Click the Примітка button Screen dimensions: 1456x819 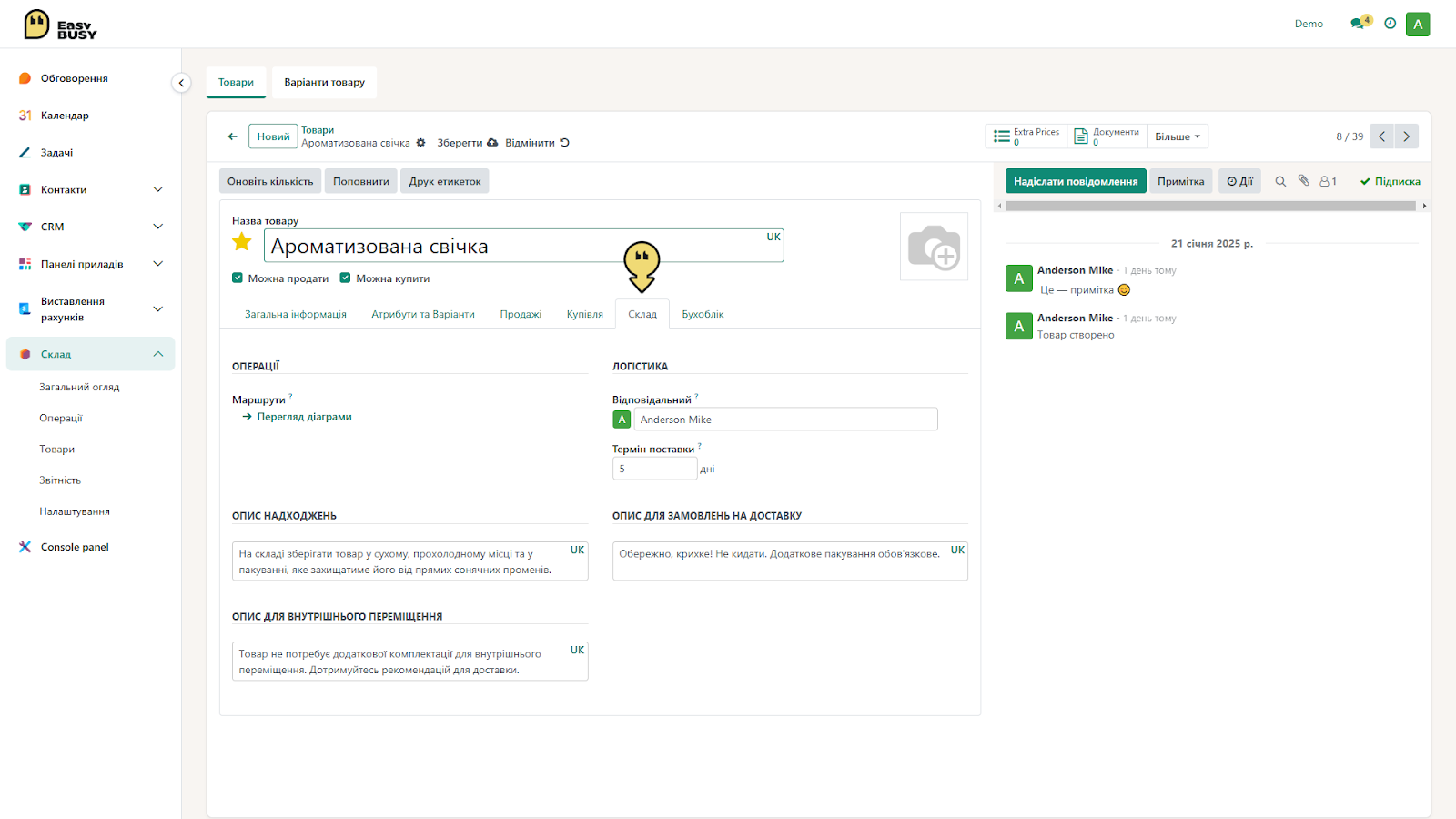(x=1181, y=181)
